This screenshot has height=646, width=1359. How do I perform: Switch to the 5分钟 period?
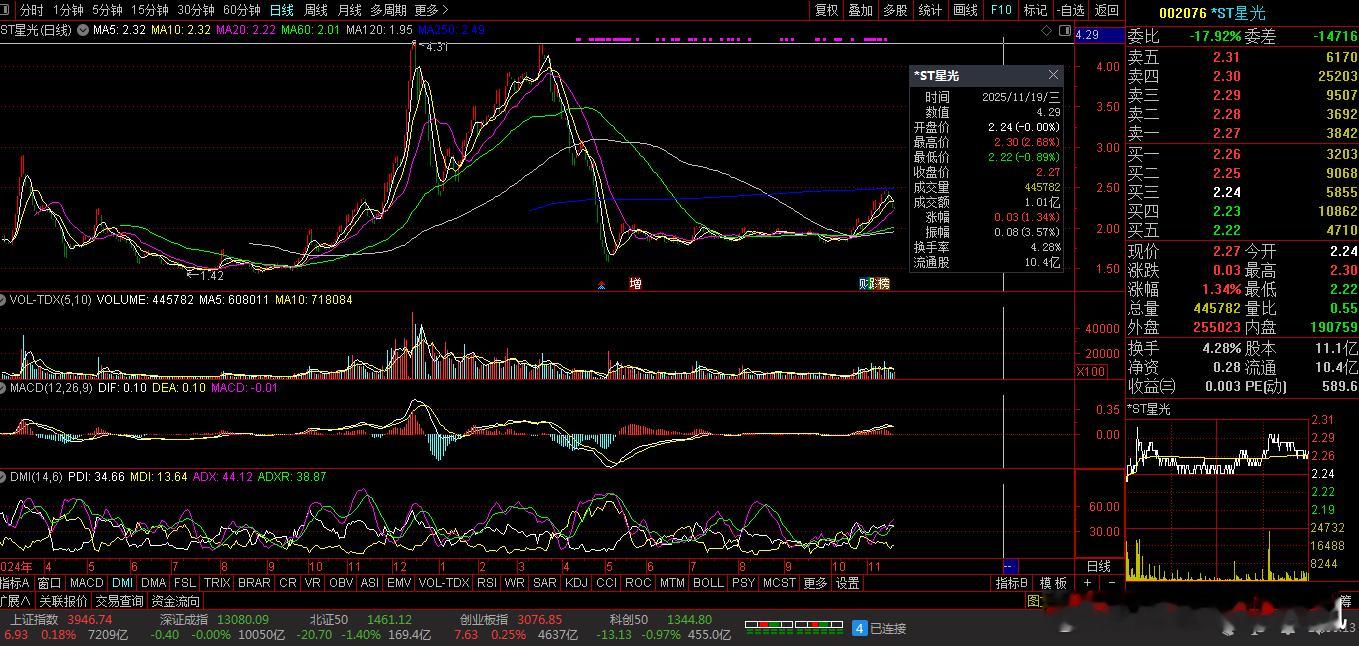point(107,10)
